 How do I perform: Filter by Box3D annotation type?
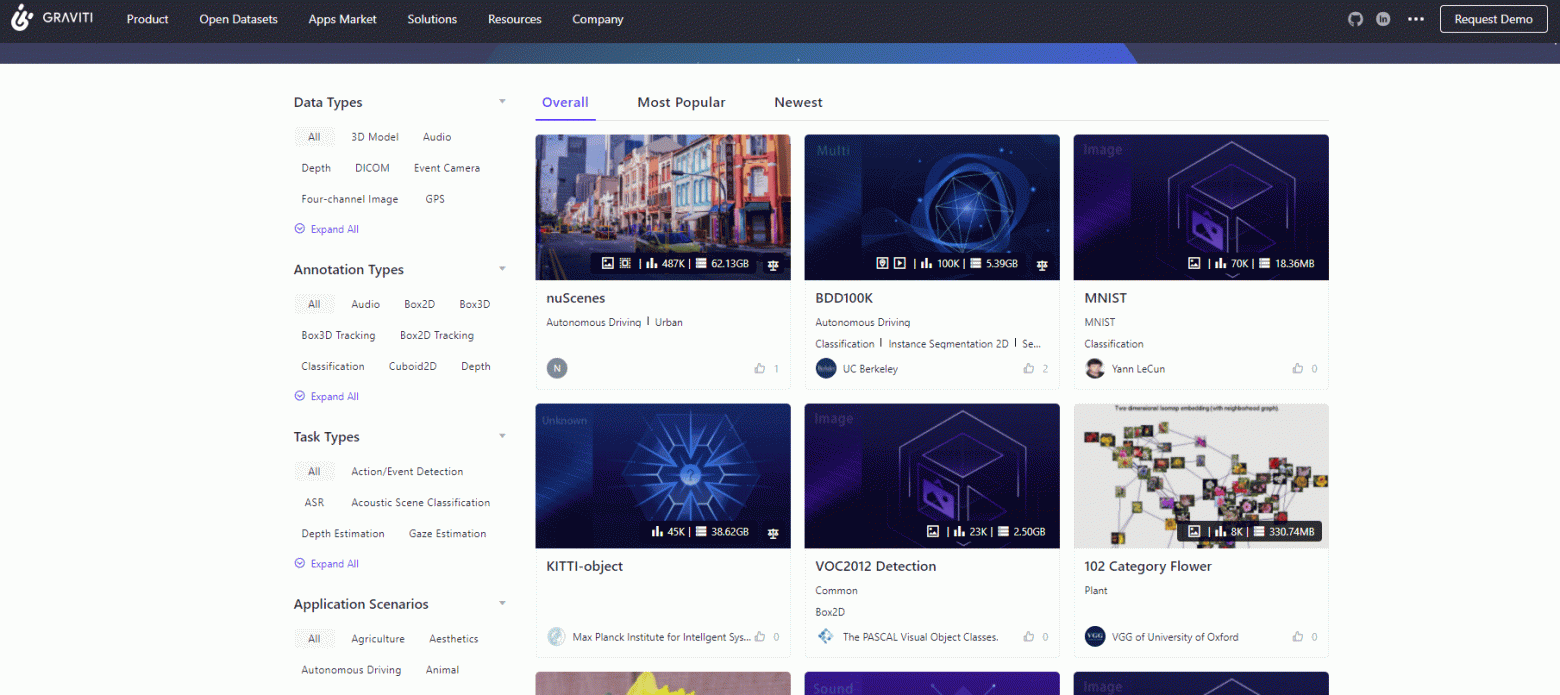coord(475,304)
